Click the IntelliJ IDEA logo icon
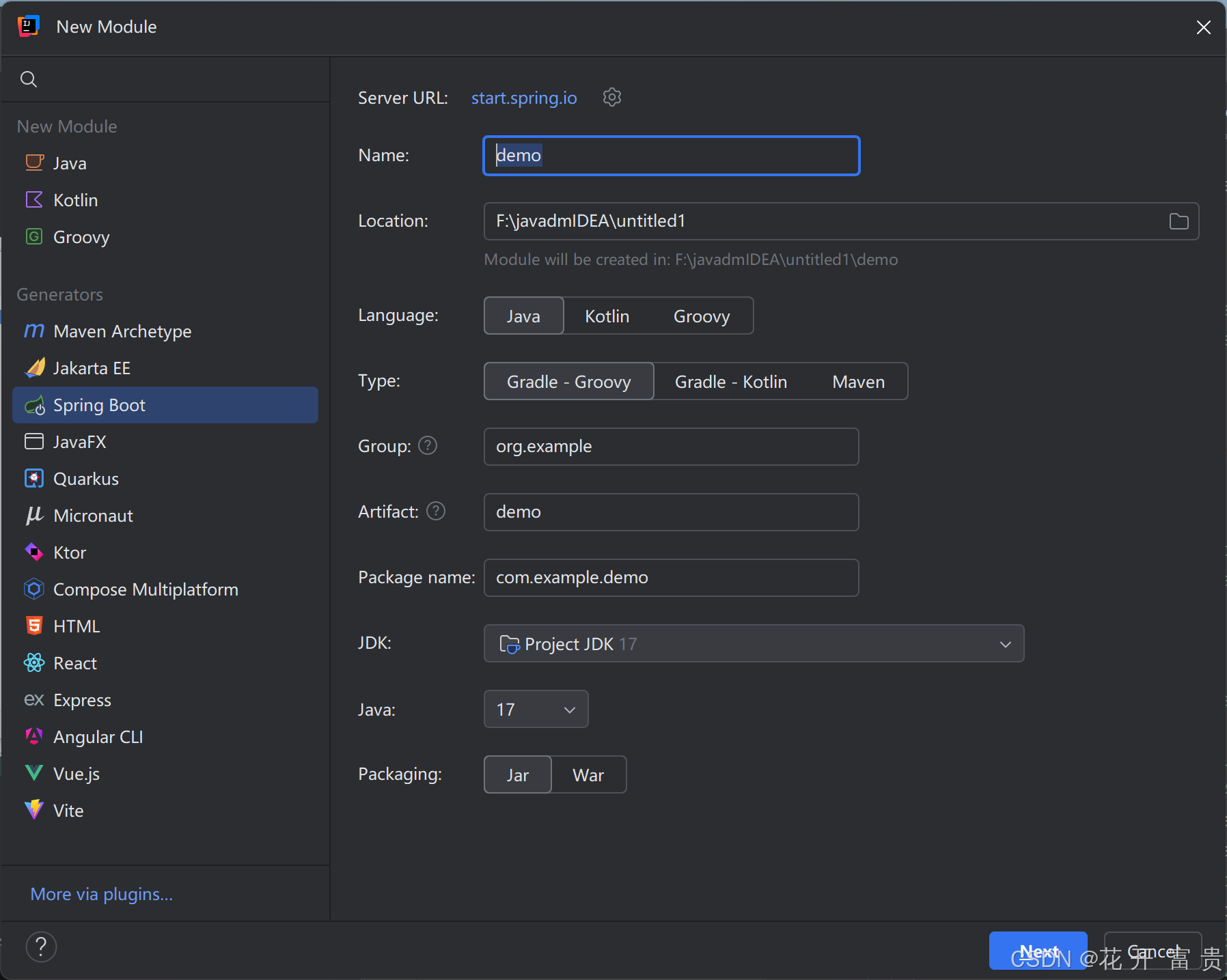Image resolution: width=1227 pixels, height=980 pixels. tap(28, 27)
